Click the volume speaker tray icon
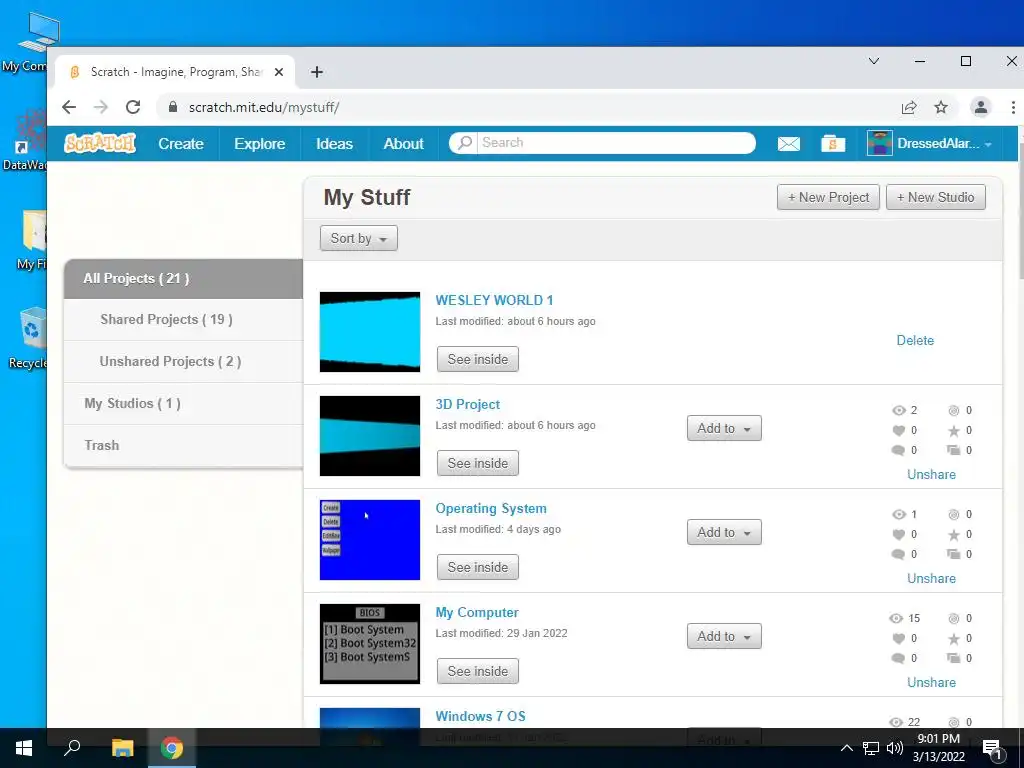 894,748
